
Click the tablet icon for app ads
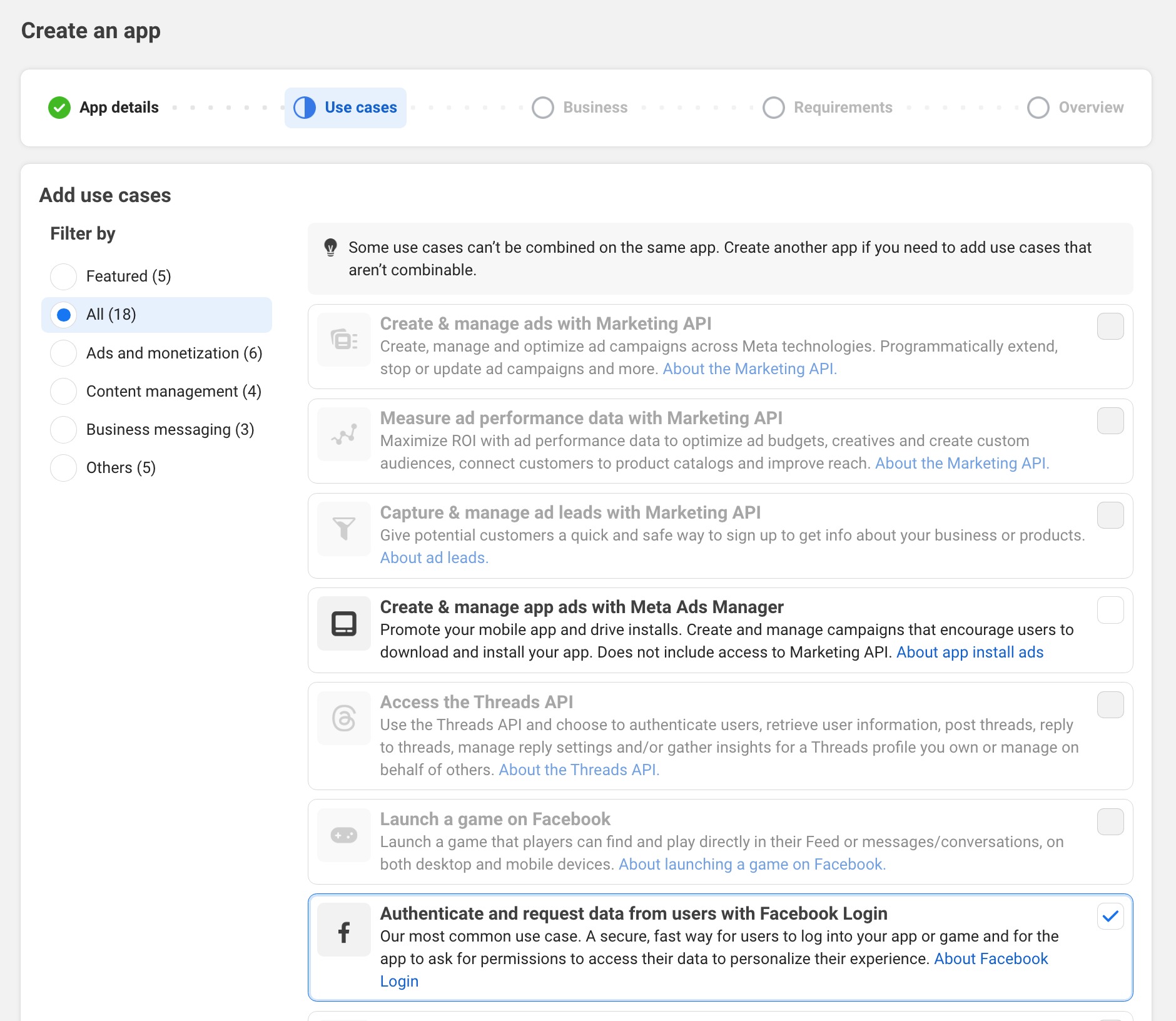(344, 623)
